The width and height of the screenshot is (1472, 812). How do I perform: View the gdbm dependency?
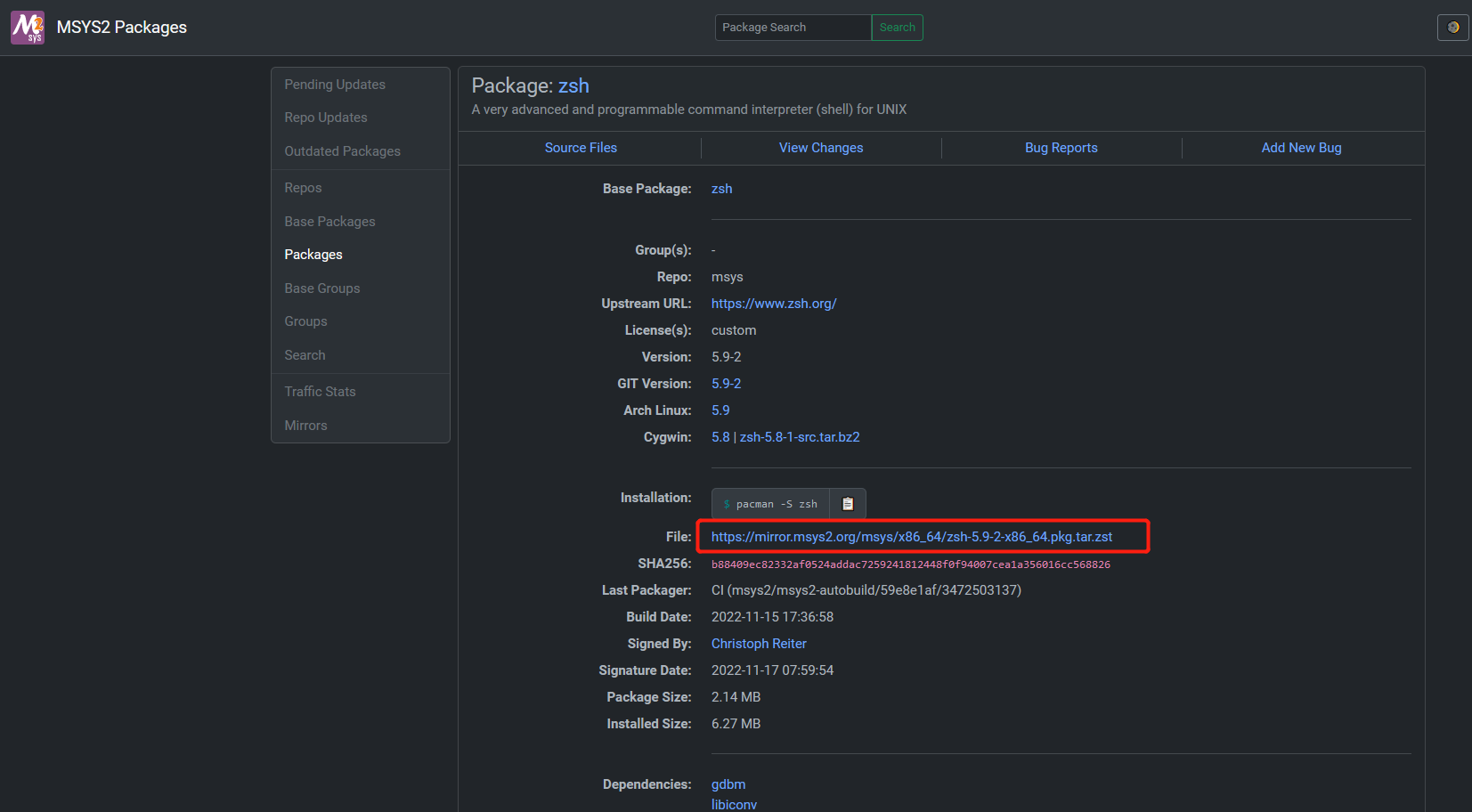[728, 784]
